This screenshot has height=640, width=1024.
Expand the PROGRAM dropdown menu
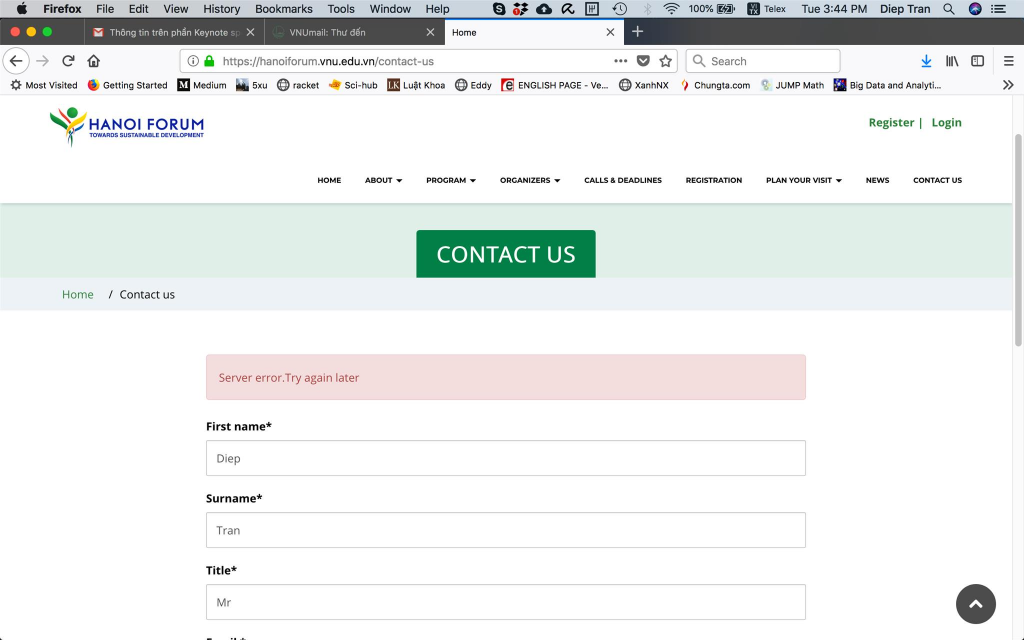click(x=450, y=181)
